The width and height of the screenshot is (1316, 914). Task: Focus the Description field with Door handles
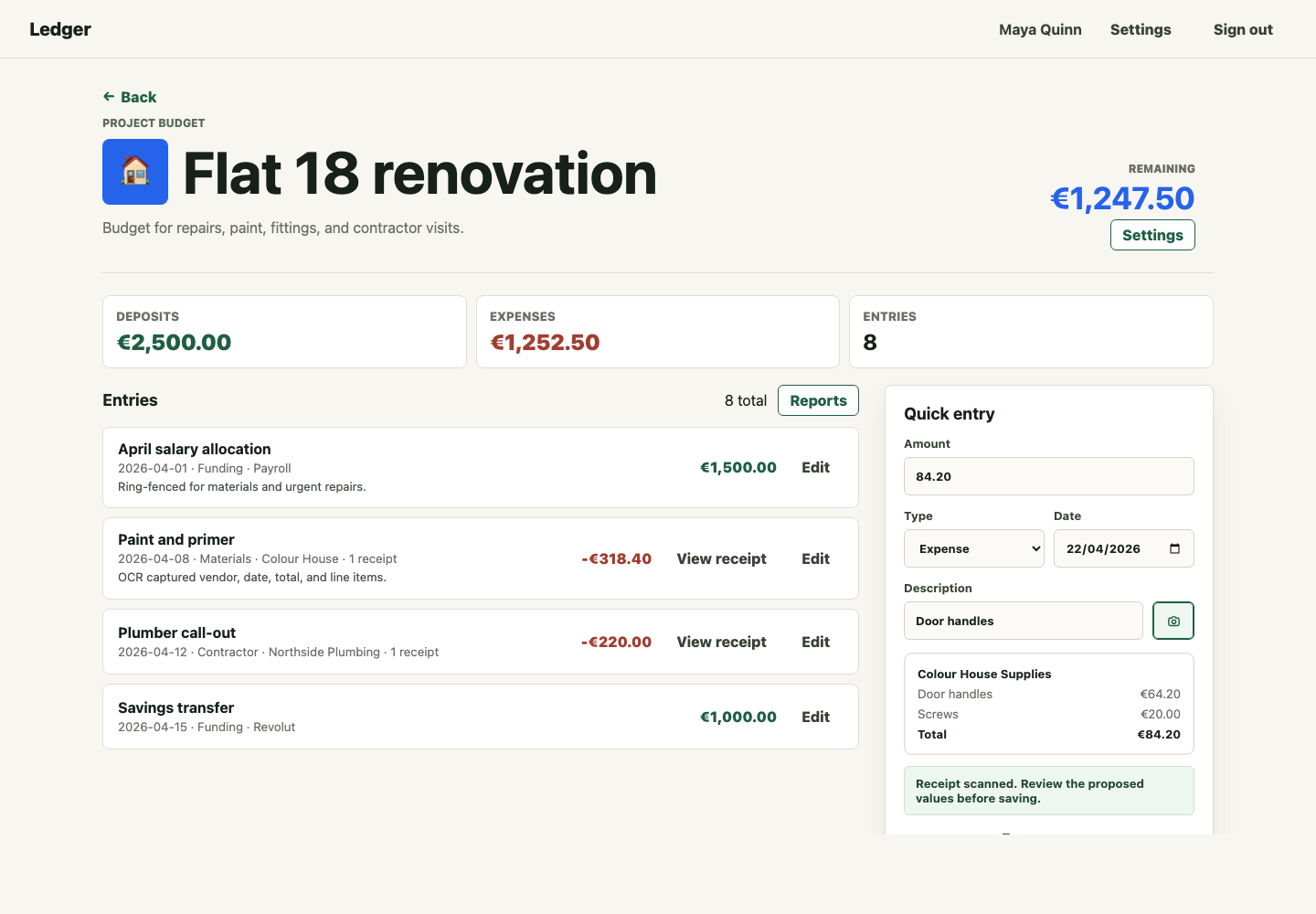click(x=1023, y=621)
